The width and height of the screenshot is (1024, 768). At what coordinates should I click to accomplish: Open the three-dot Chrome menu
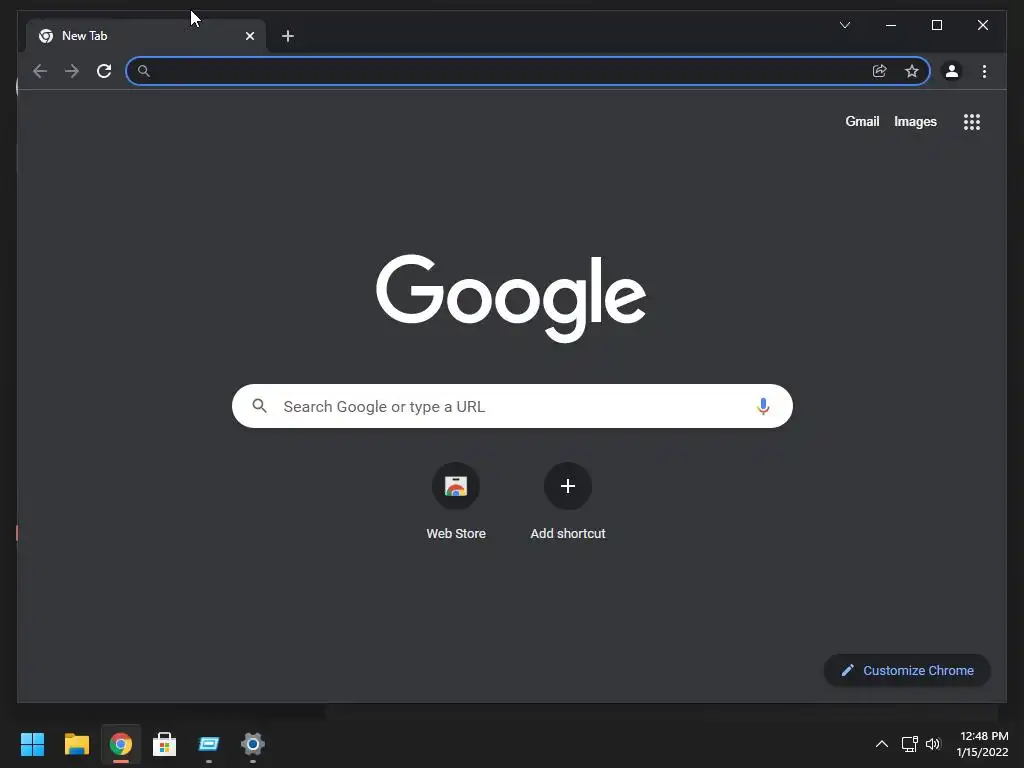click(x=984, y=71)
